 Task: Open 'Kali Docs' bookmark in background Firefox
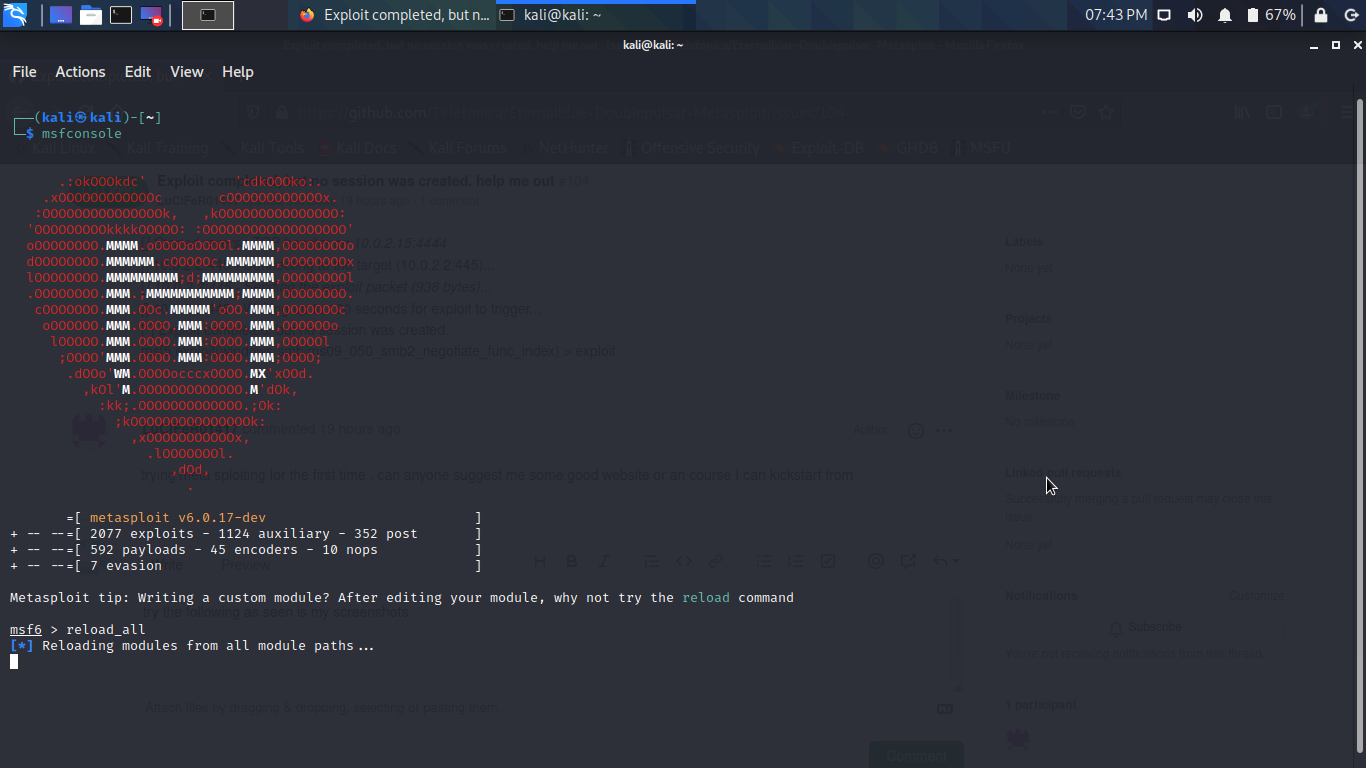pyautogui.click(x=358, y=148)
